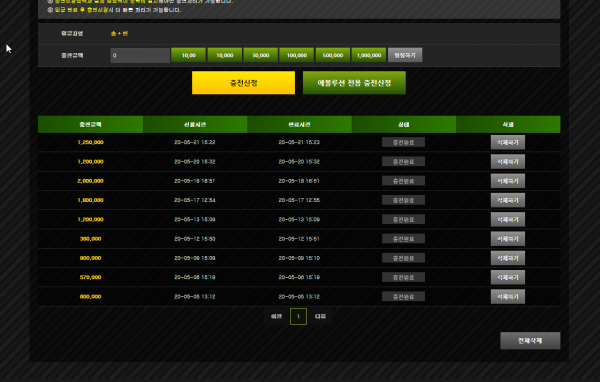Delete the 800,000 charge record
The height and width of the screenshot is (382, 600).
(508, 296)
